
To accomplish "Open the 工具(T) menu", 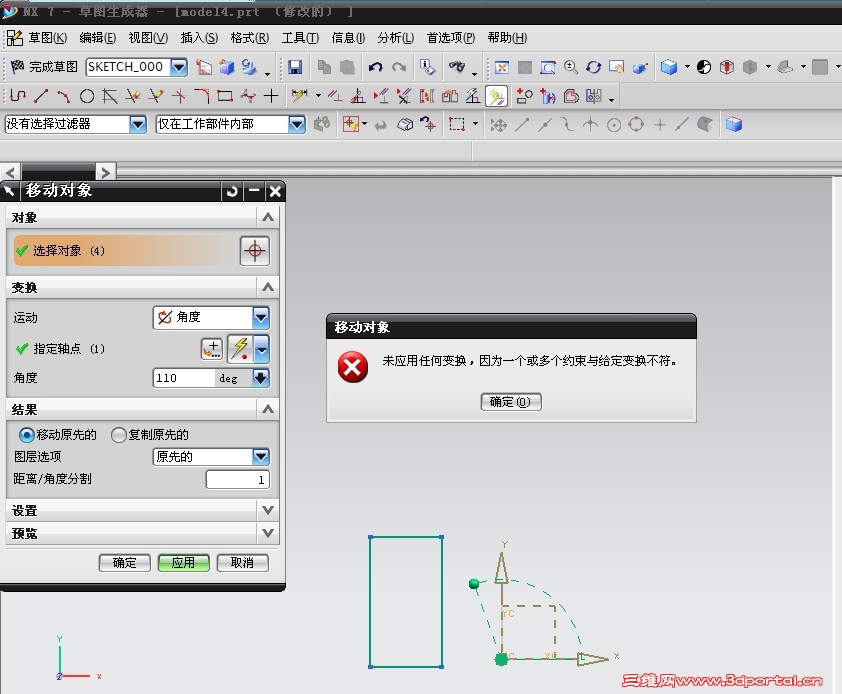I will pos(300,38).
